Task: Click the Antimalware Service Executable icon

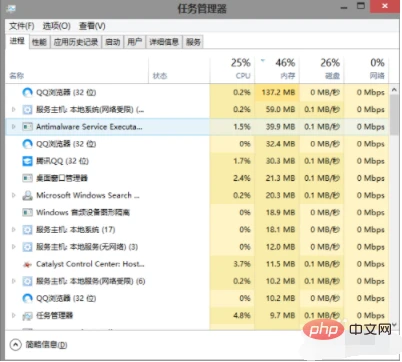Action: click(x=27, y=127)
